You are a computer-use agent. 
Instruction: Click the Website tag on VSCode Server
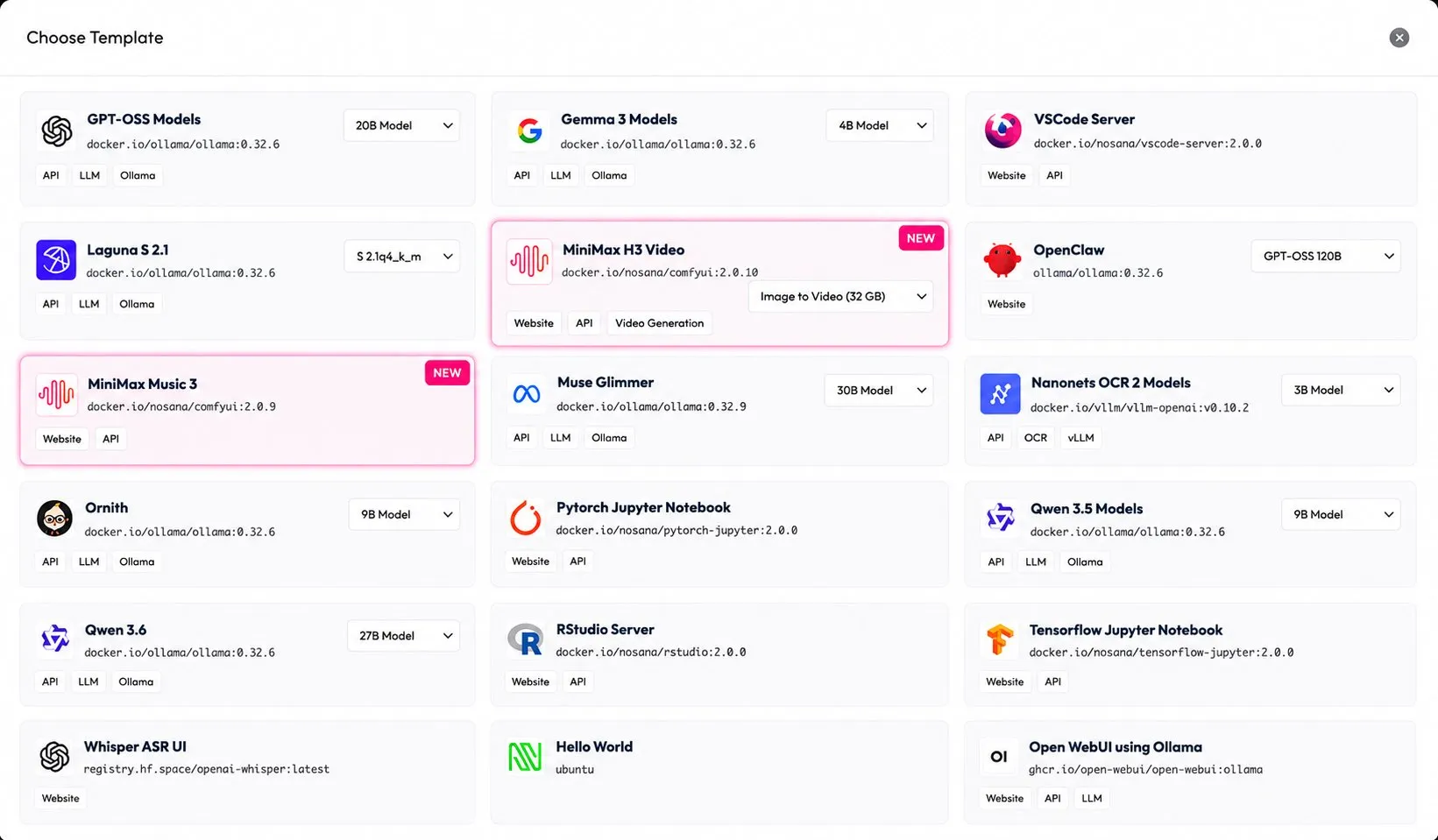tap(1006, 175)
